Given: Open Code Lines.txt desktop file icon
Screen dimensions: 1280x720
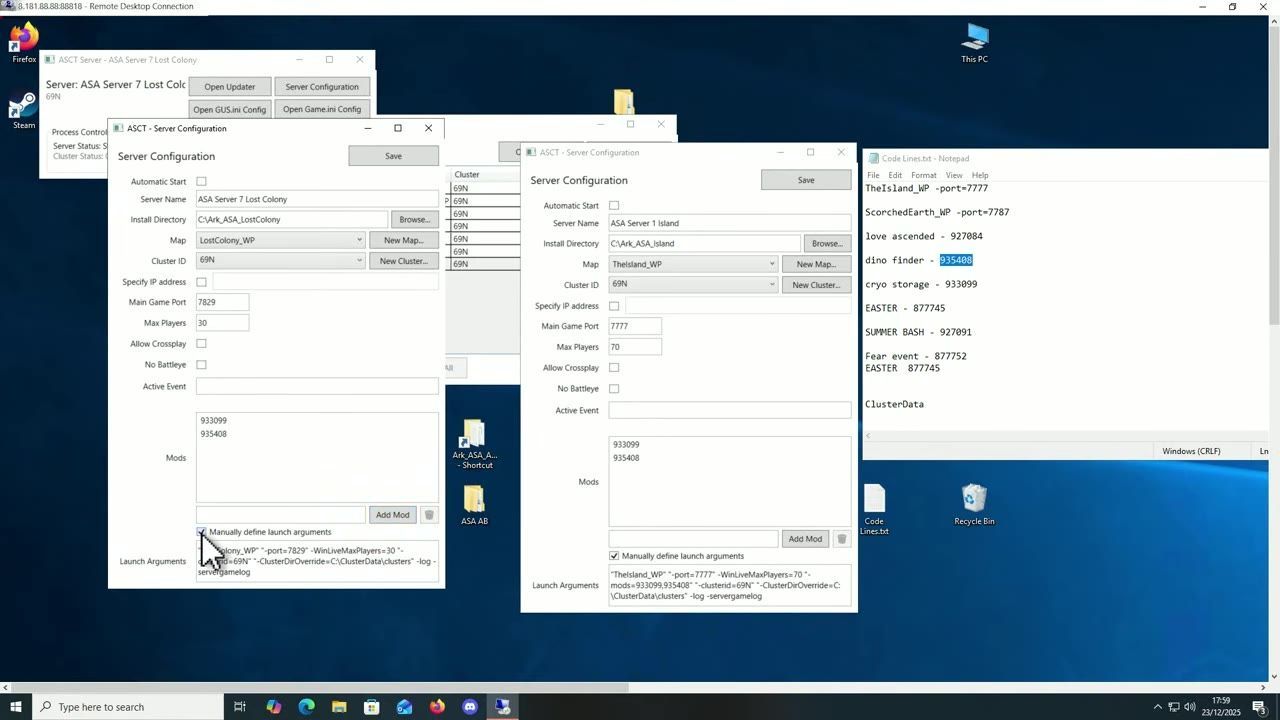Looking at the screenshot, I should 874,510.
